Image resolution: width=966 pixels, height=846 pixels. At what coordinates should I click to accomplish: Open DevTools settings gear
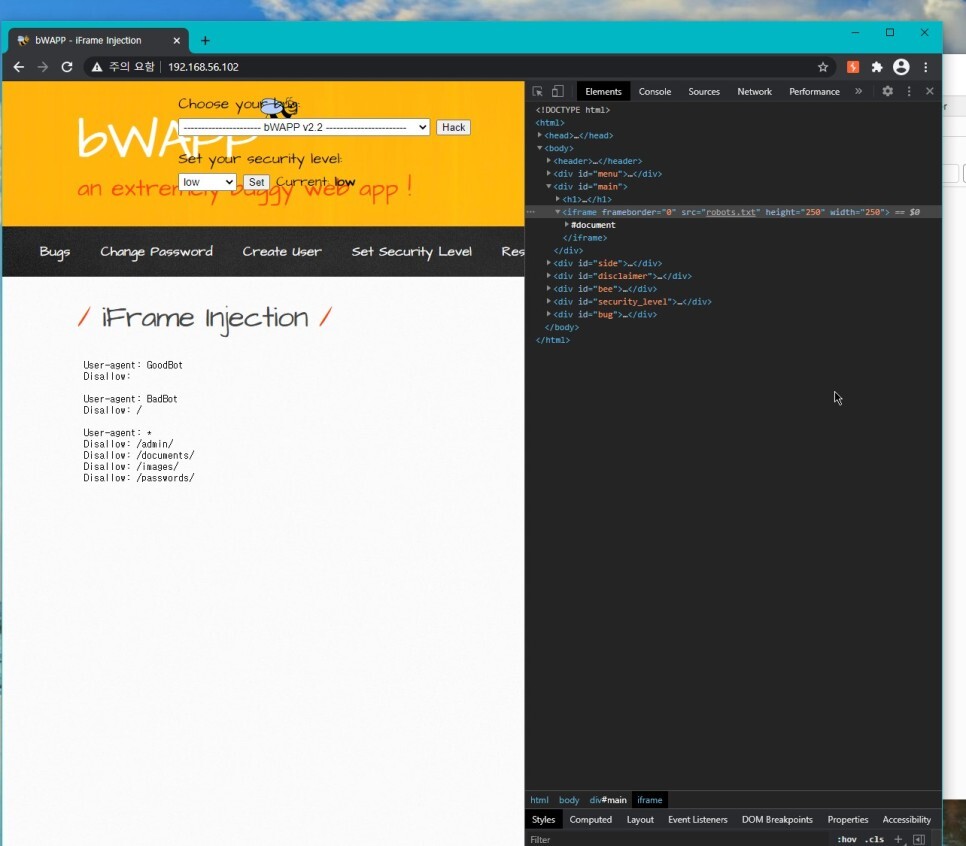(x=887, y=91)
